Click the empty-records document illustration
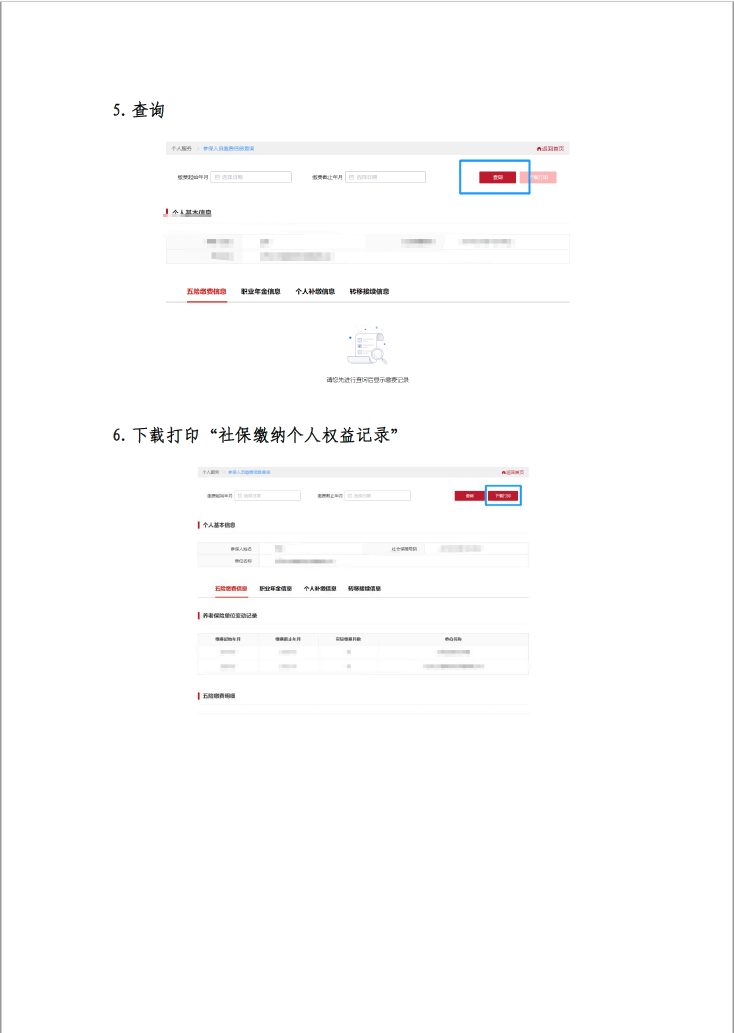Viewport: 734px width, 1033px height. (367, 347)
